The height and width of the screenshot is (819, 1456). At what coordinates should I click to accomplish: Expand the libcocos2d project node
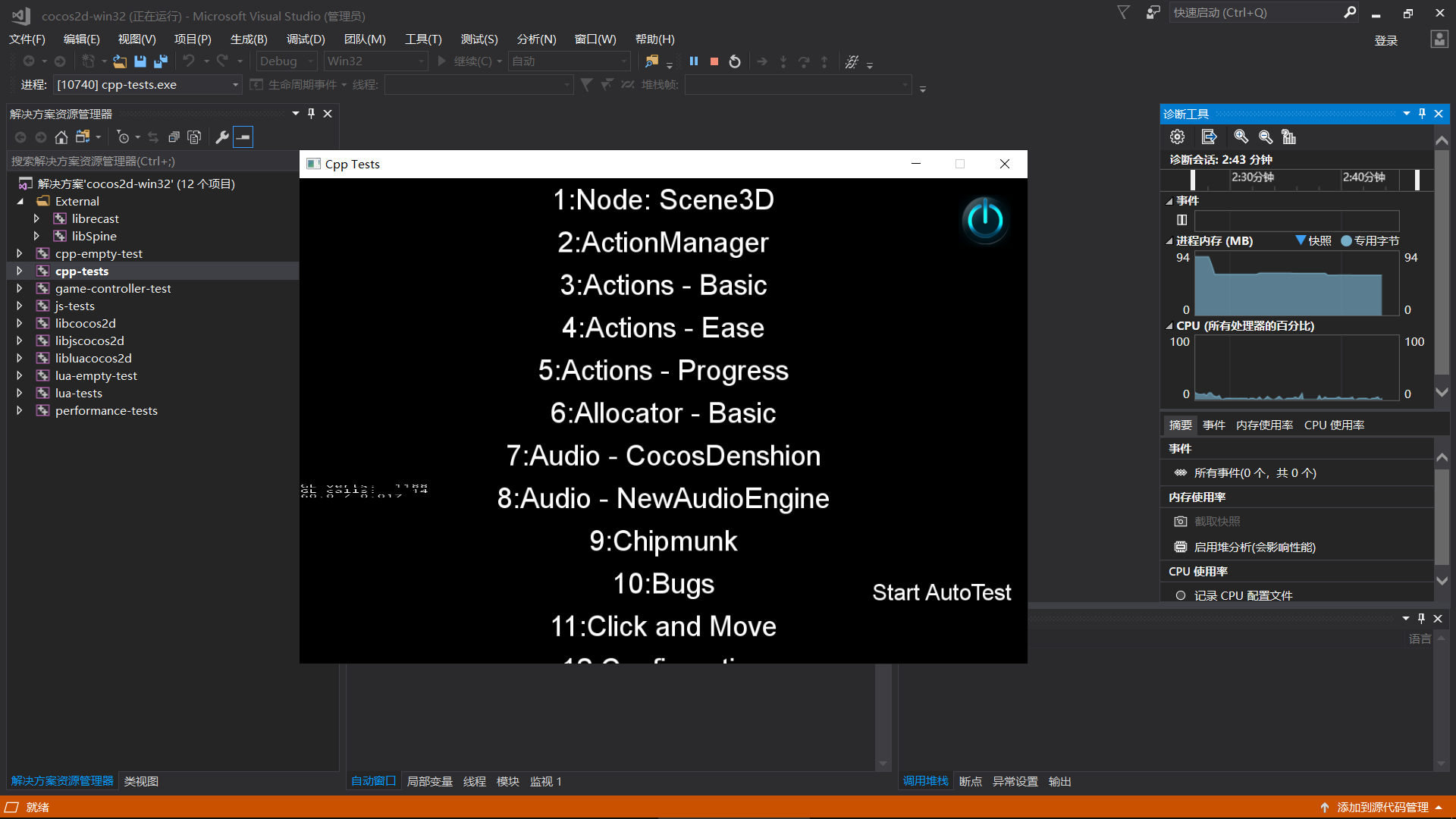coord(20,323)
